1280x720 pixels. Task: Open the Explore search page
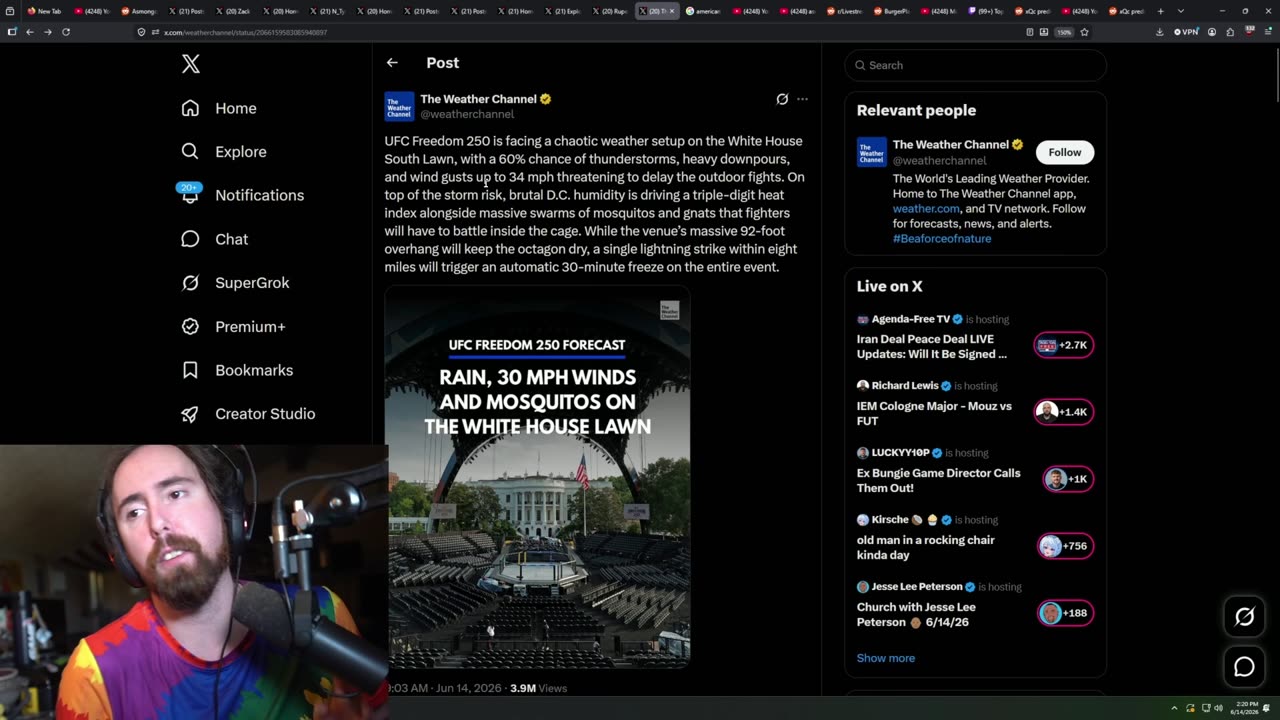pos(224,152)
